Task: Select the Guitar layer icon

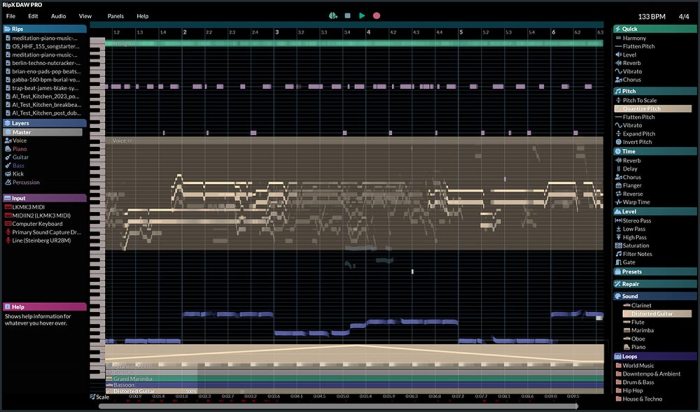Action: (x=8, y=157)
